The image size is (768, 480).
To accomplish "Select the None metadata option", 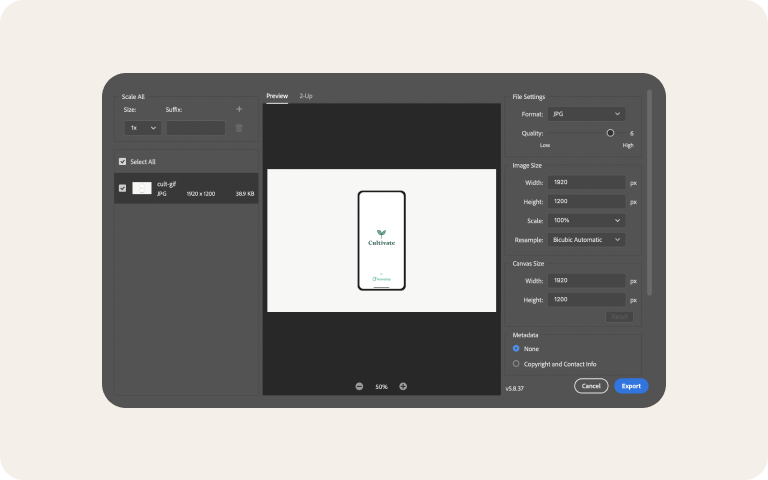I will coord(516,349).
